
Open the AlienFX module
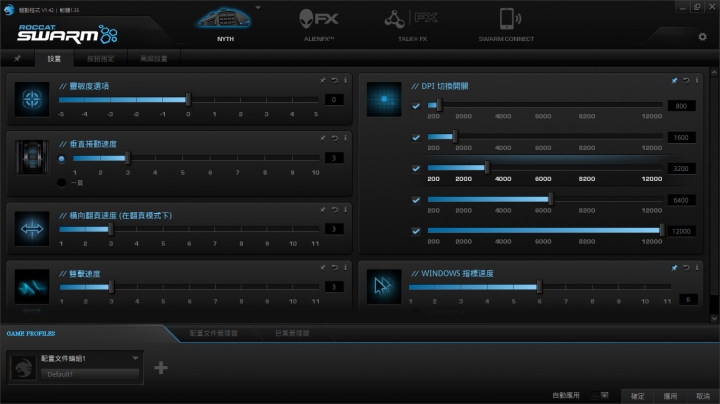319,19
